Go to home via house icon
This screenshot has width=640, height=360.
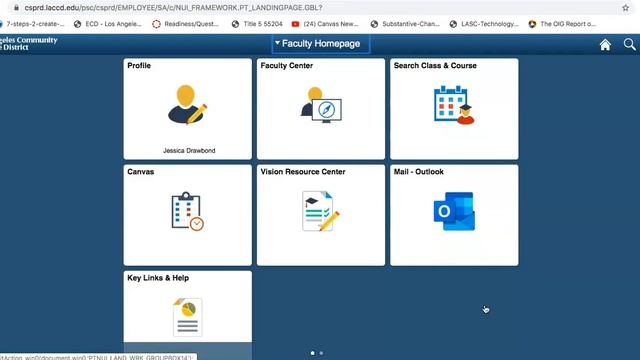click(x=605, y=44)
